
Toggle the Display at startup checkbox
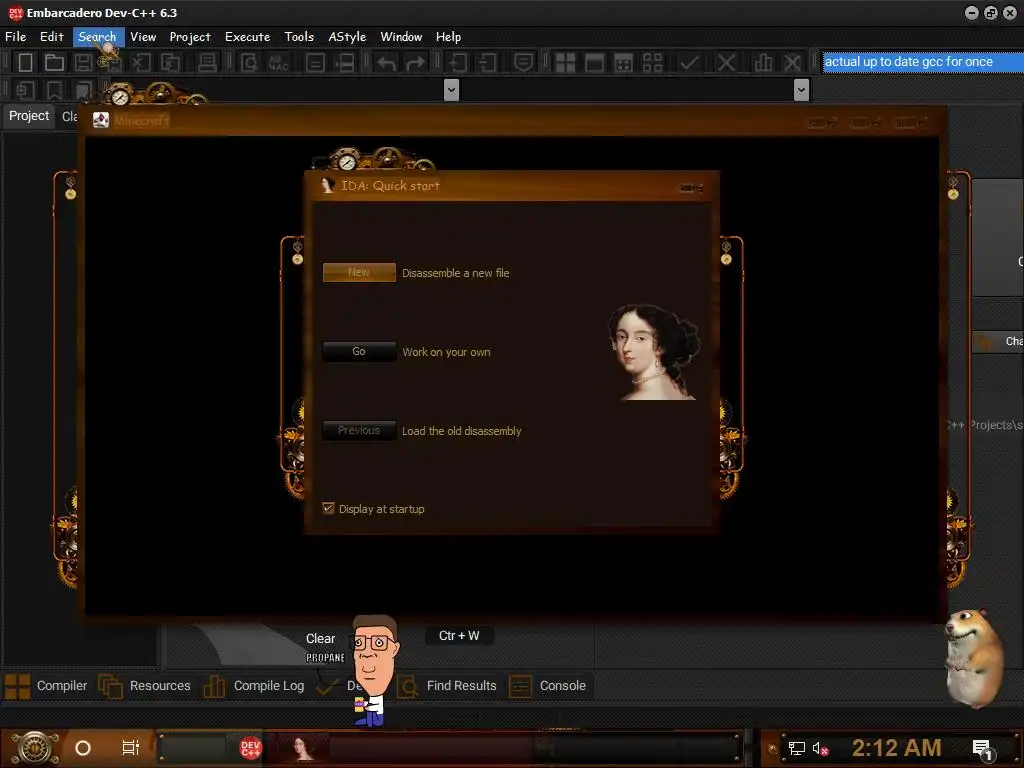328,508
